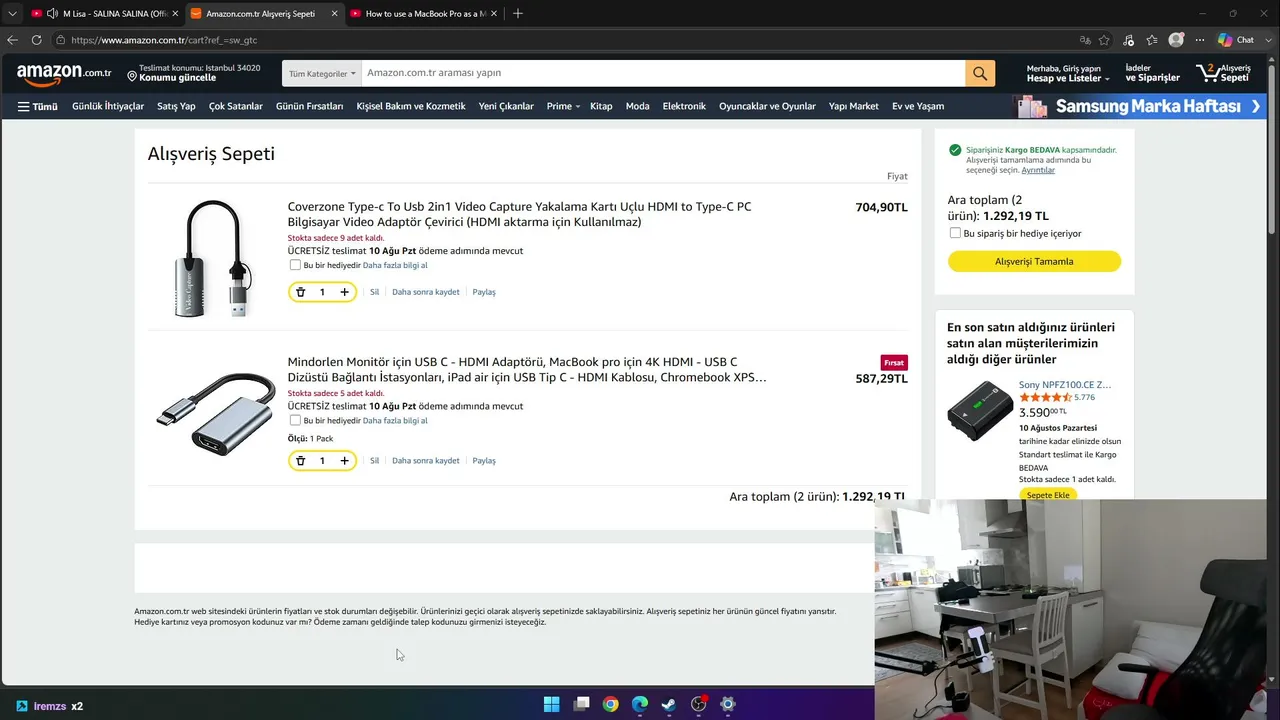
Task: Close the Amazon.com.tr Alışveriş Sepeti tab
Action: (334, 14)
